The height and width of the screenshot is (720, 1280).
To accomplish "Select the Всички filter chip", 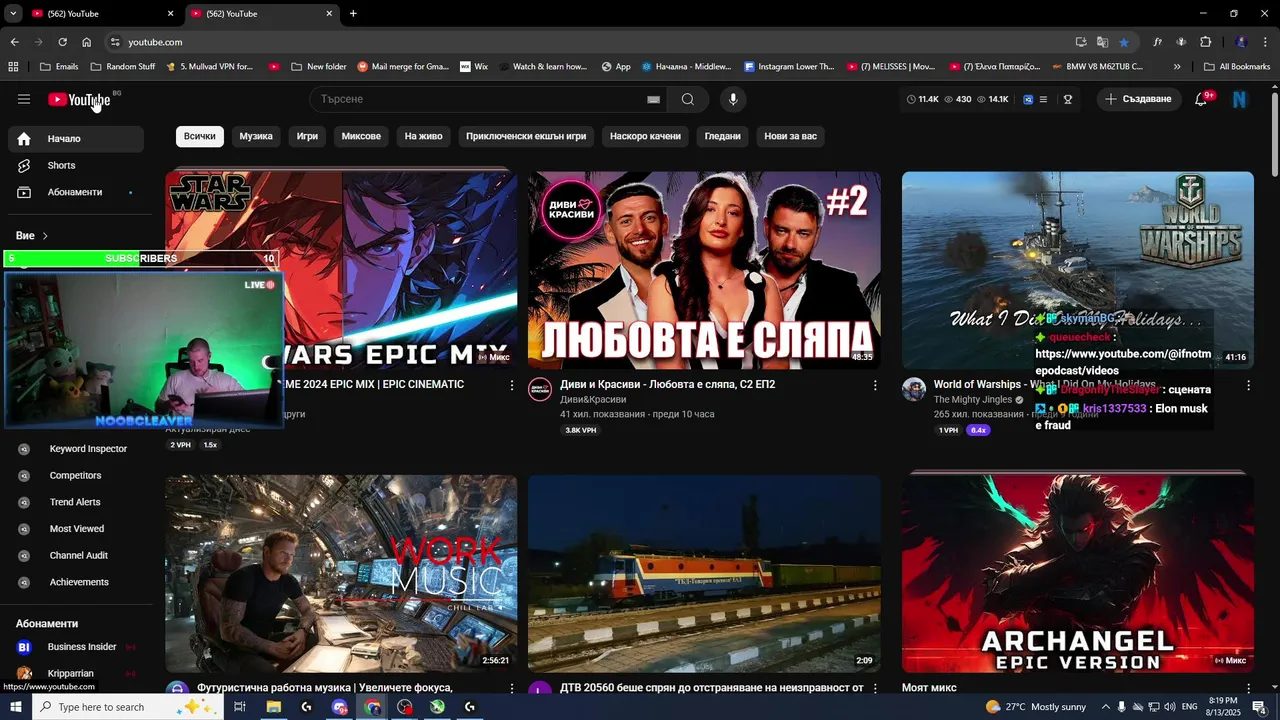I will pos(200,136).
